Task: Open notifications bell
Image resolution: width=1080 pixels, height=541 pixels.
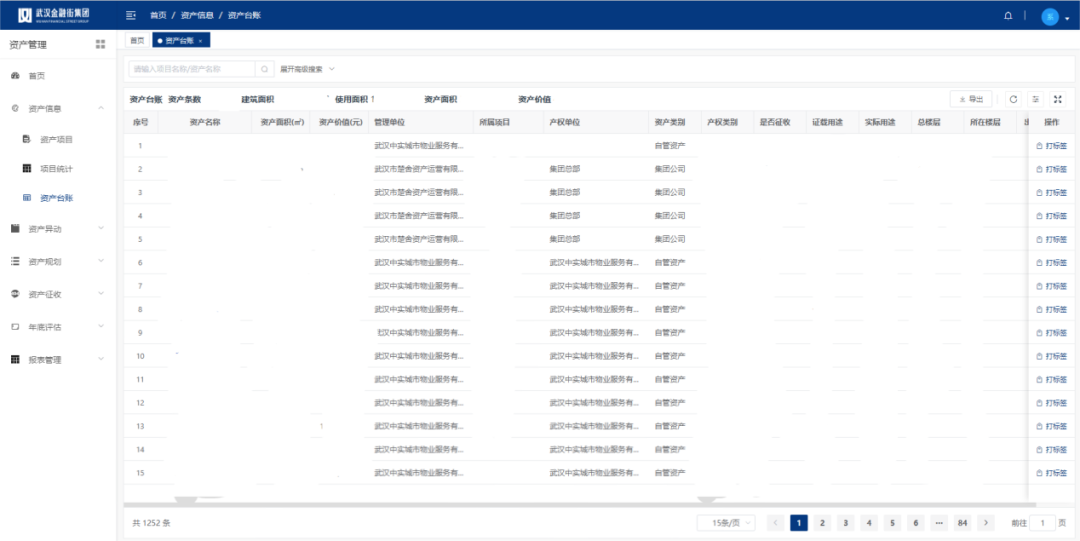Action: pyautogui.click(x=1008, y=15)
